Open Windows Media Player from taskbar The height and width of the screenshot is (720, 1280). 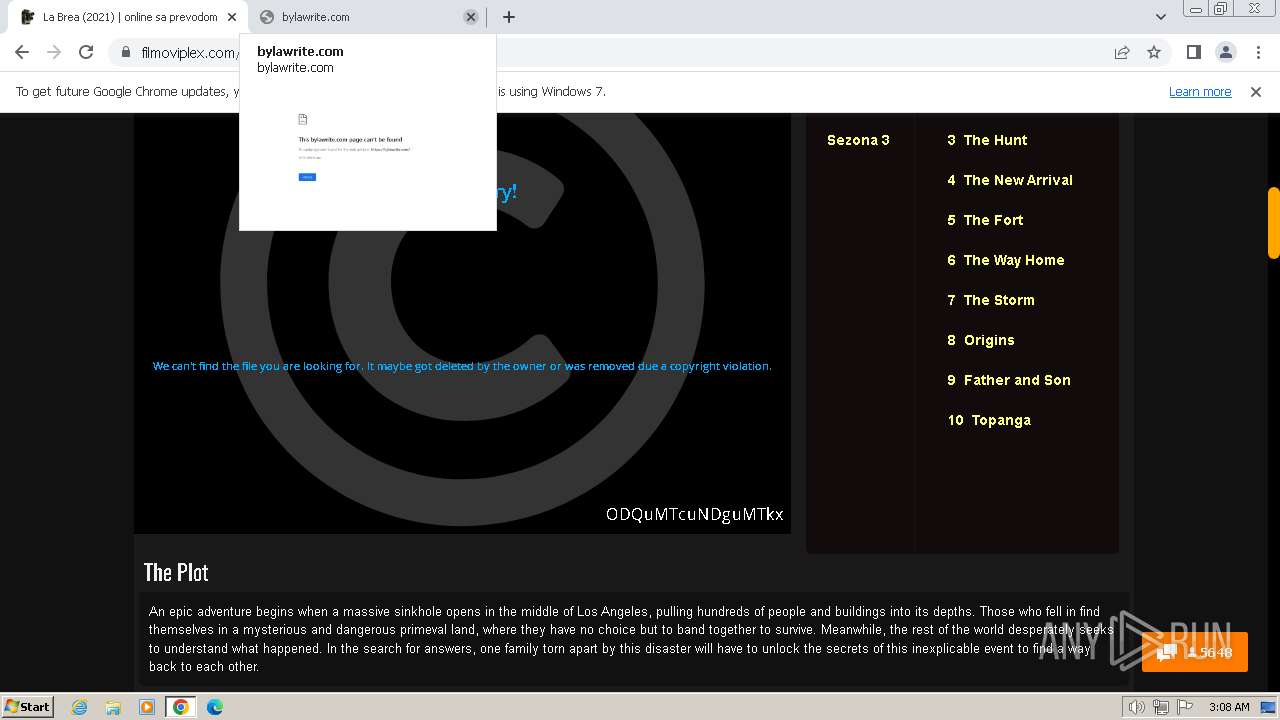[x=147, y=707]
